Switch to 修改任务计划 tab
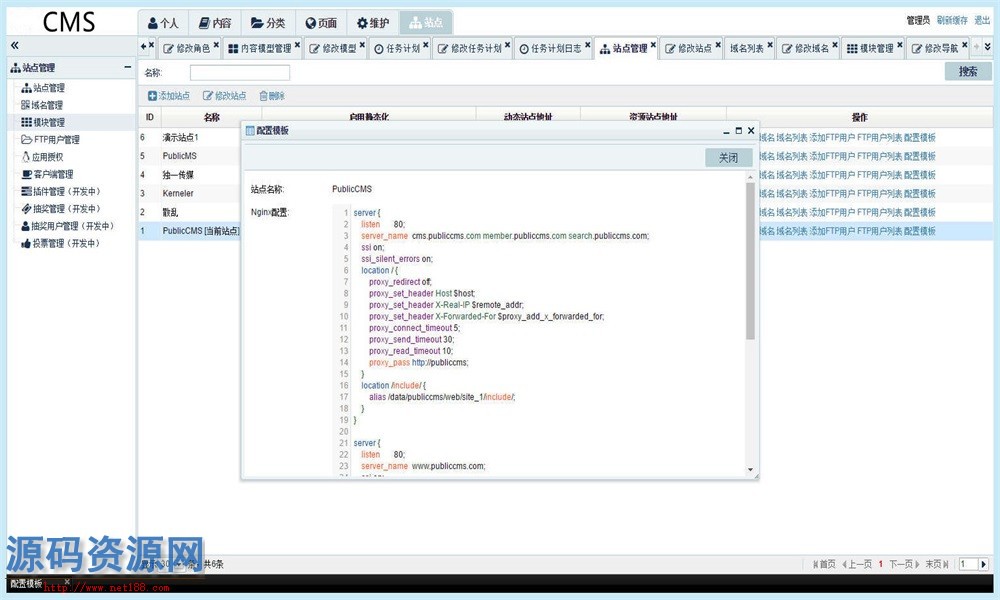This screenshot has height=600, width=1000. point(470,48)
